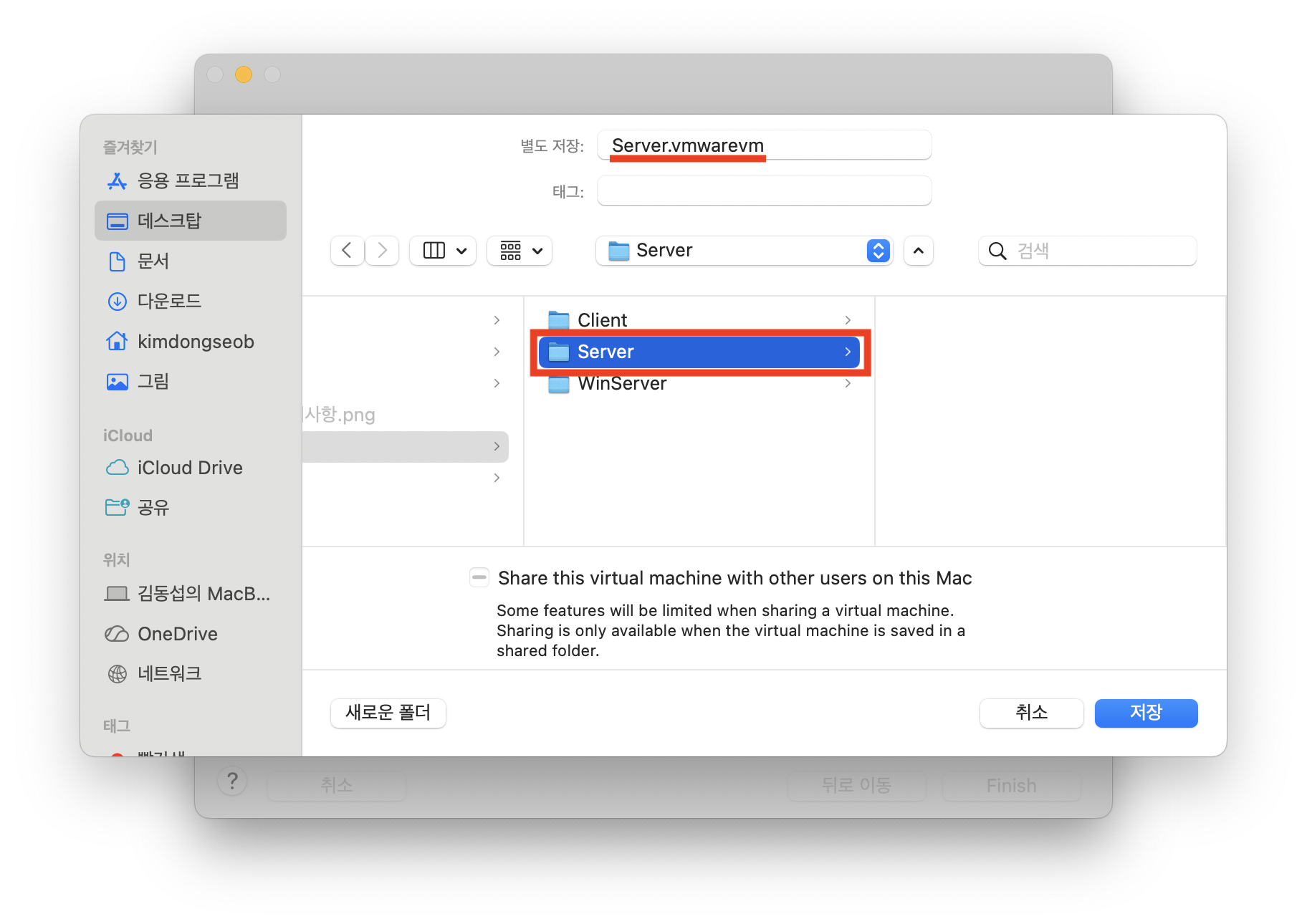The image size is (1307, 924).
Task: Click the search (검색) field
Action: click(x=1087, y=251)
